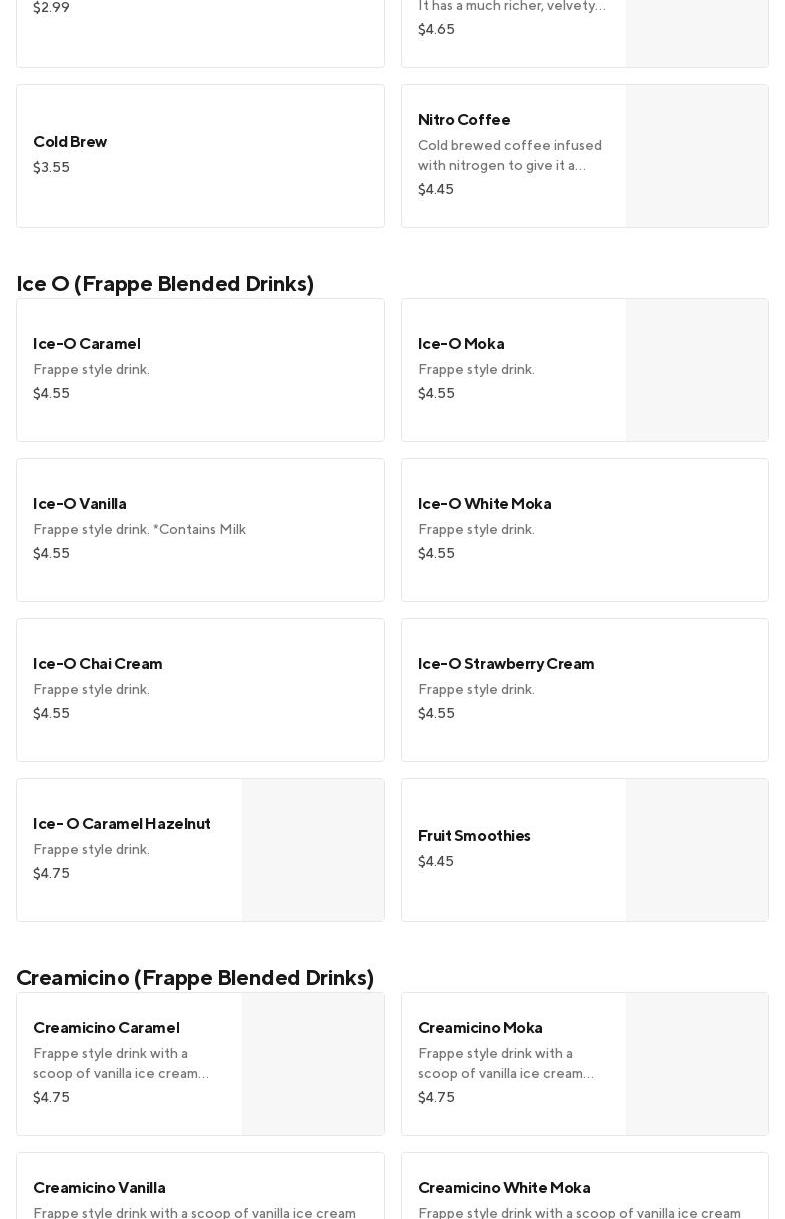Click the Nitro Coffee image placeholder
This screenshot has height=1219, width=785.
pos(696,156)
